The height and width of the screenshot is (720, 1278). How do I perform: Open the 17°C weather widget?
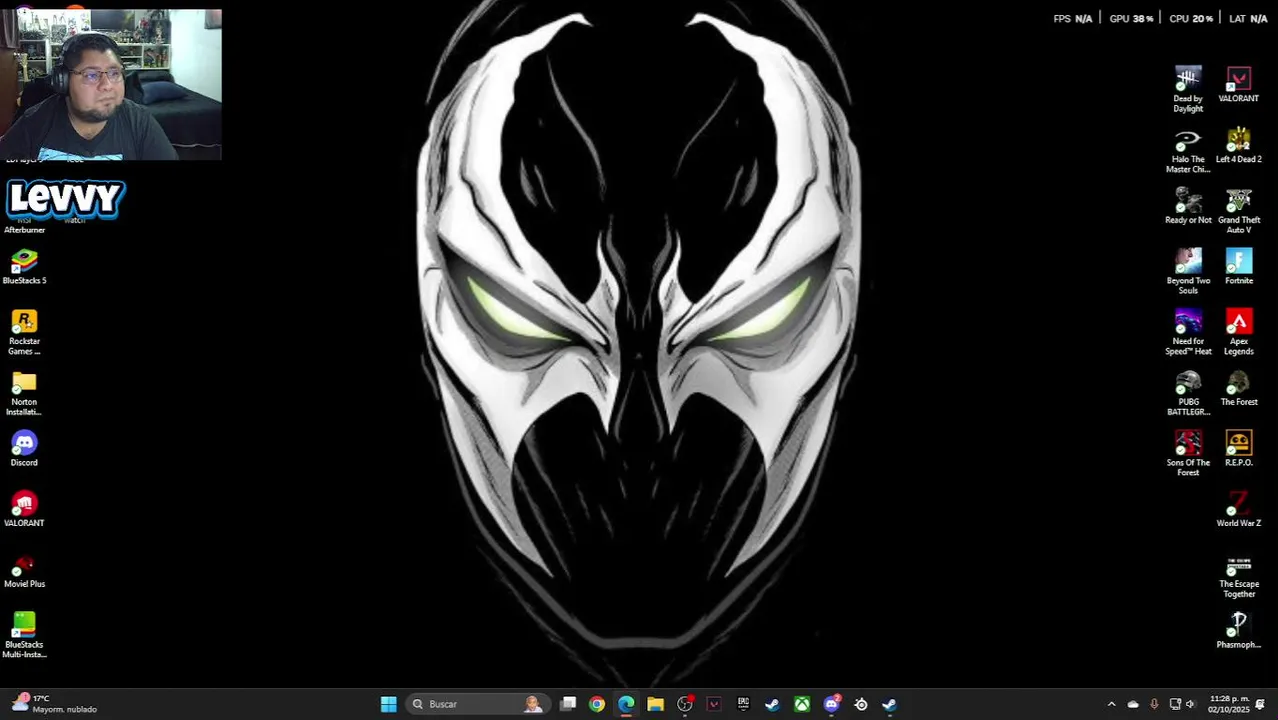click(55, 704)
